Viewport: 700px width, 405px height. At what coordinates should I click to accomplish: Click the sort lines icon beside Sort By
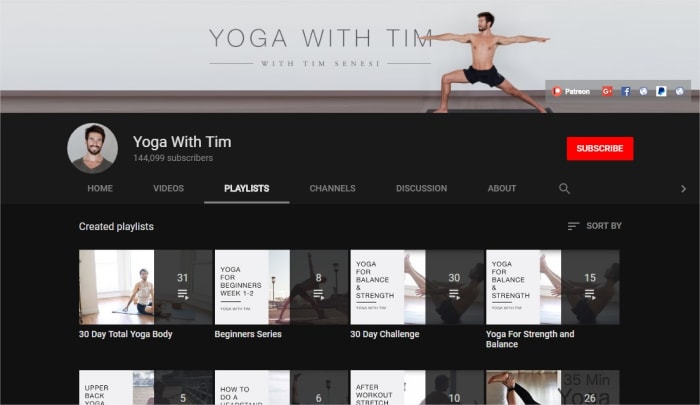tap(573, 226)
